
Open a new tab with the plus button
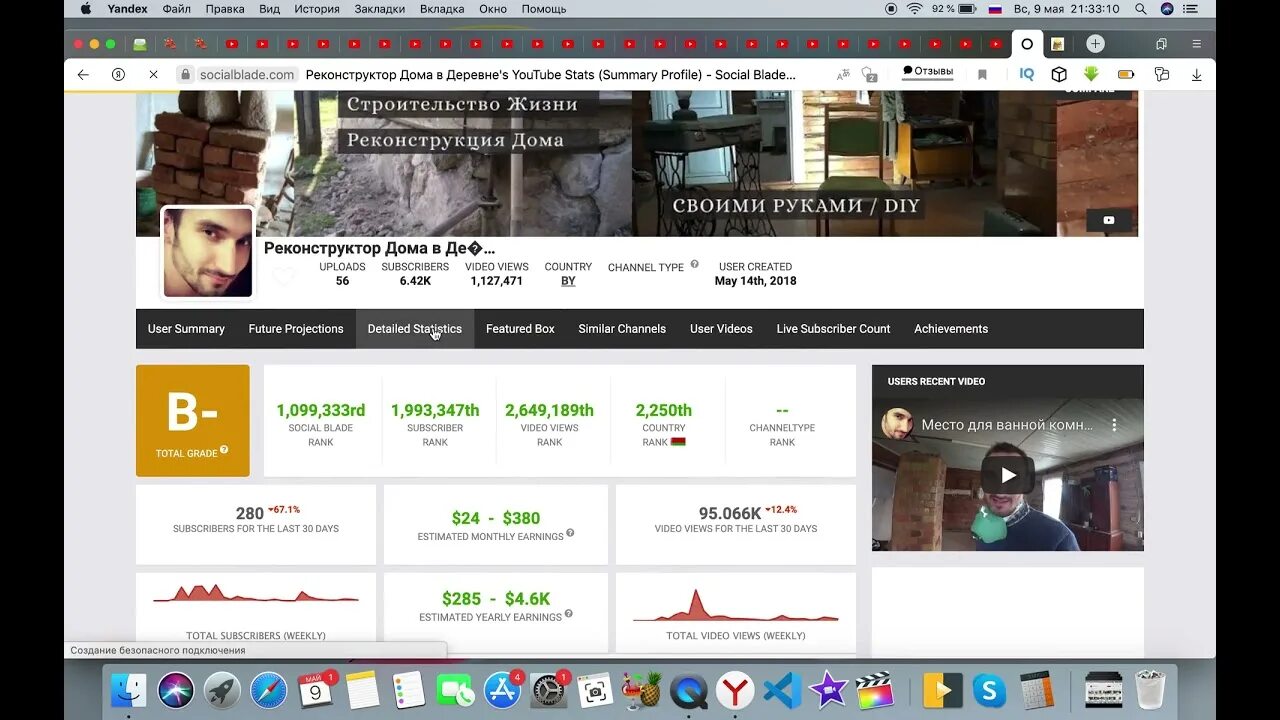pyautogui.click(x=1096, y=44)
